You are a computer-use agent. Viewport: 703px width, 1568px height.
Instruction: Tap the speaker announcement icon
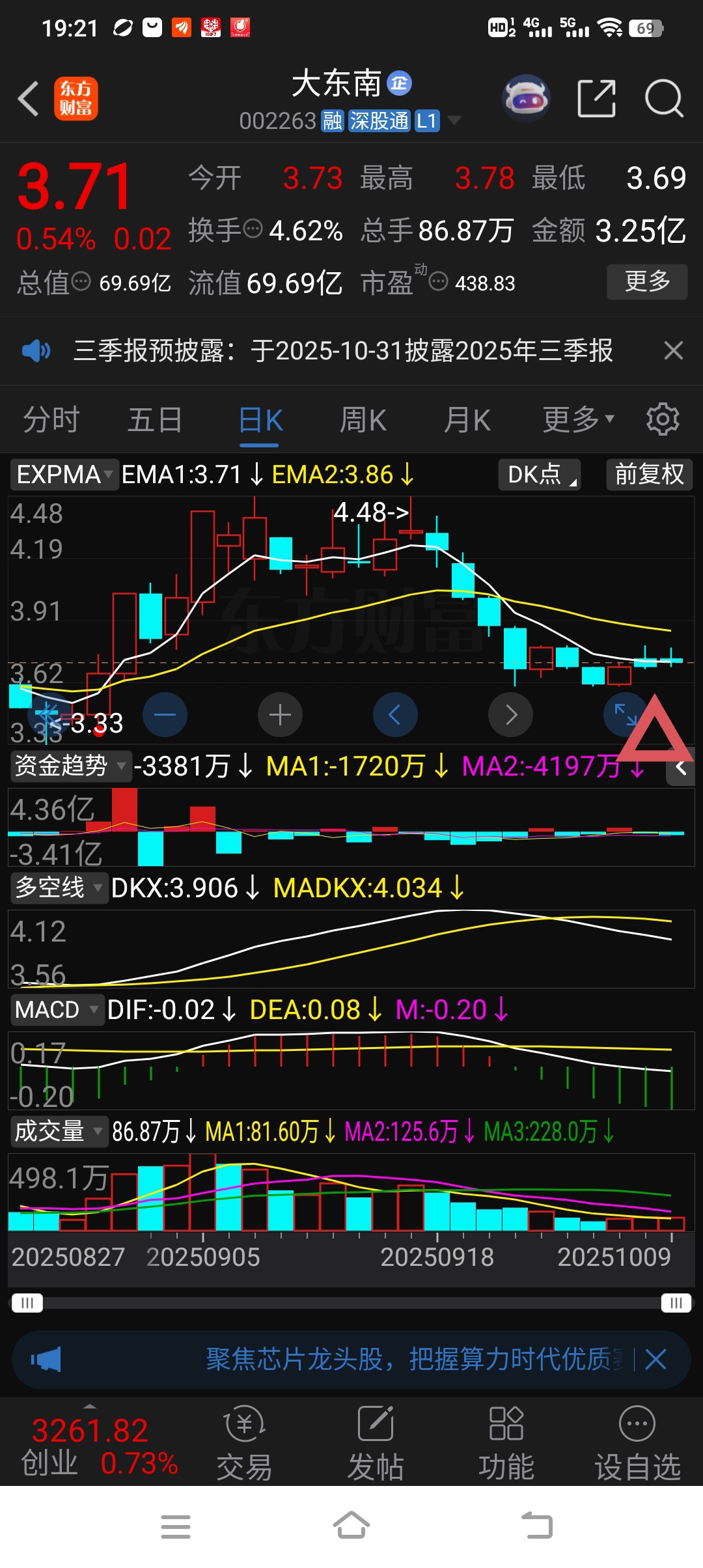click(36, 351)
